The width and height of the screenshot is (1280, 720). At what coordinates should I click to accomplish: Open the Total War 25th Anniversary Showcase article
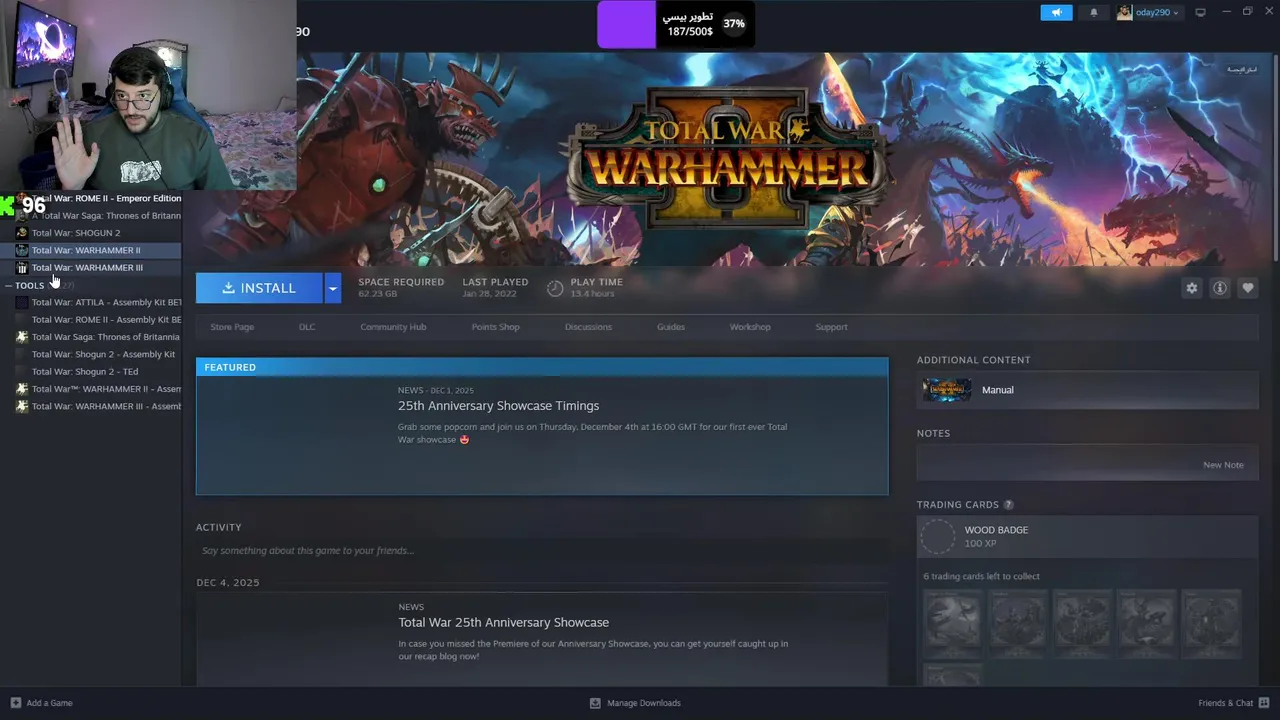point(503,622)
